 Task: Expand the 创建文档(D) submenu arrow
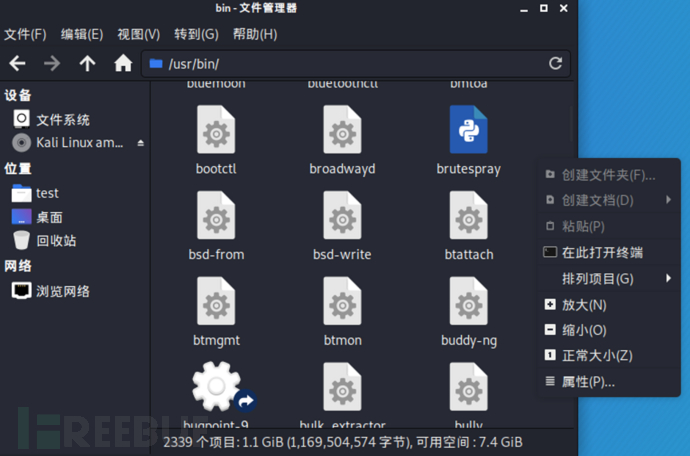pyautogui.click(x=668, y=200)
